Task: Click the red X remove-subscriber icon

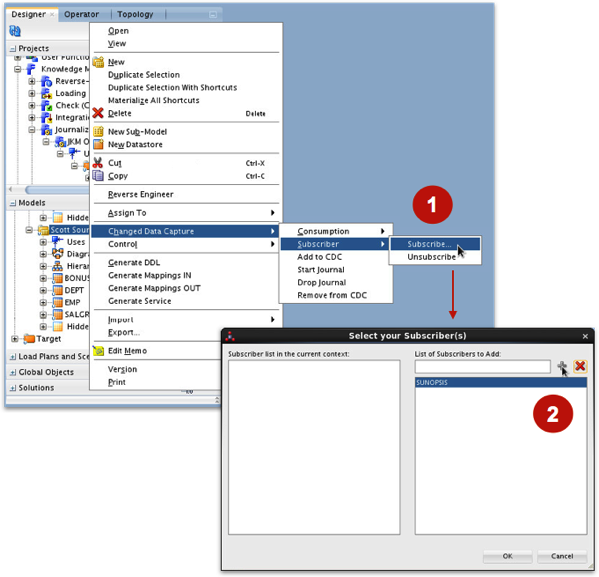Action: (x=580, y=366)
